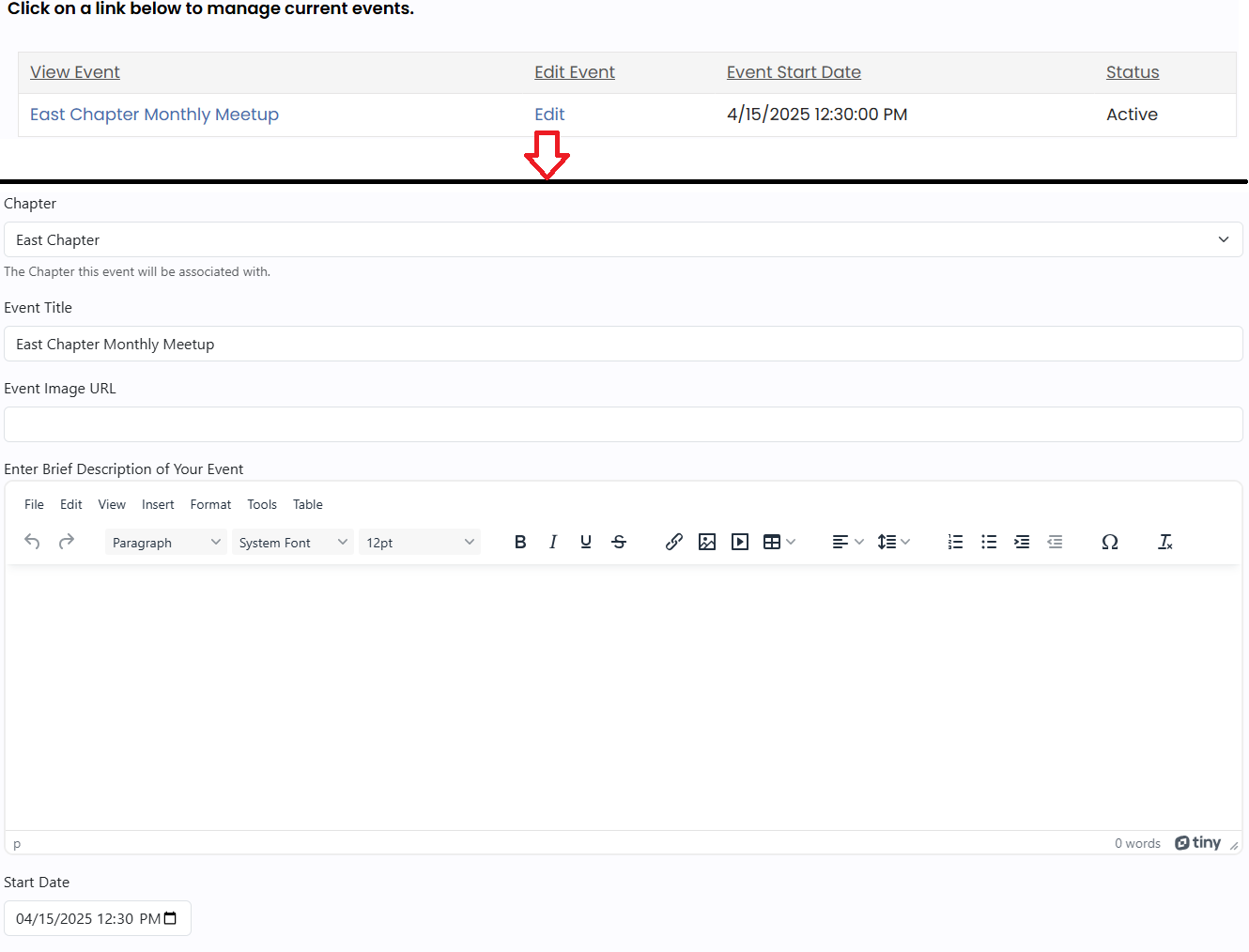Open the Format menu in editor
The height and width of the screenshot is (952, 1249).
(x=210, y=504)
